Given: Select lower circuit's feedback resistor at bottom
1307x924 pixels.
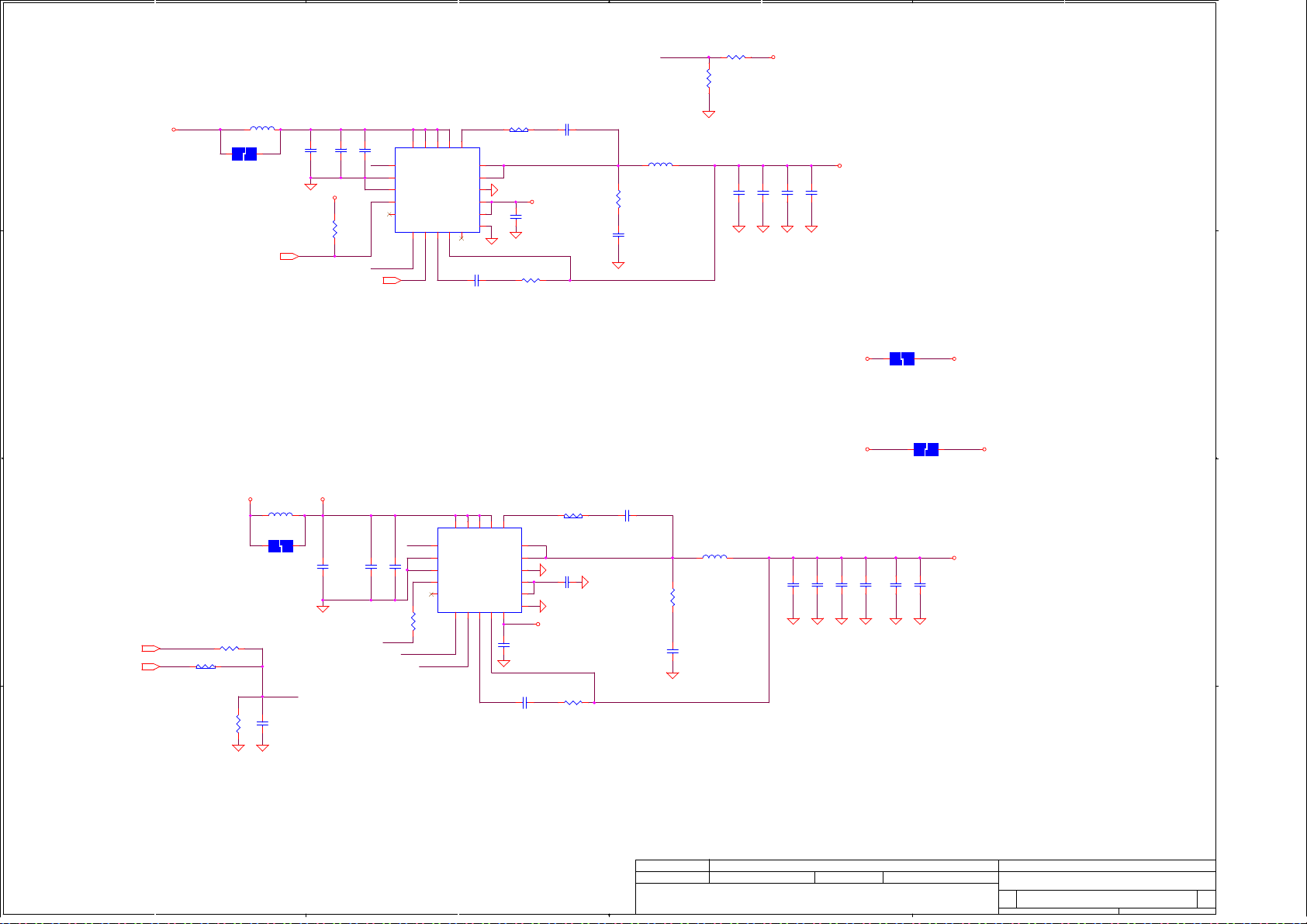Looking at the screenshot, I should click(x=573, y=702).
